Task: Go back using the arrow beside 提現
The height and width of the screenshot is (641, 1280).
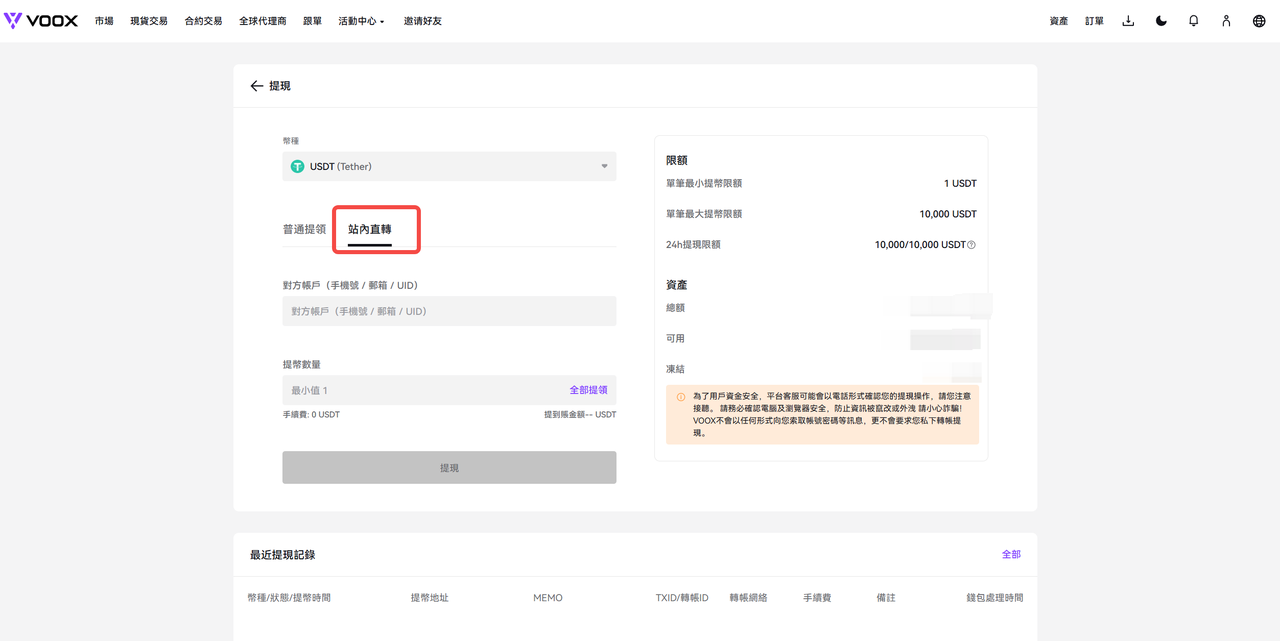Action: 257,86
